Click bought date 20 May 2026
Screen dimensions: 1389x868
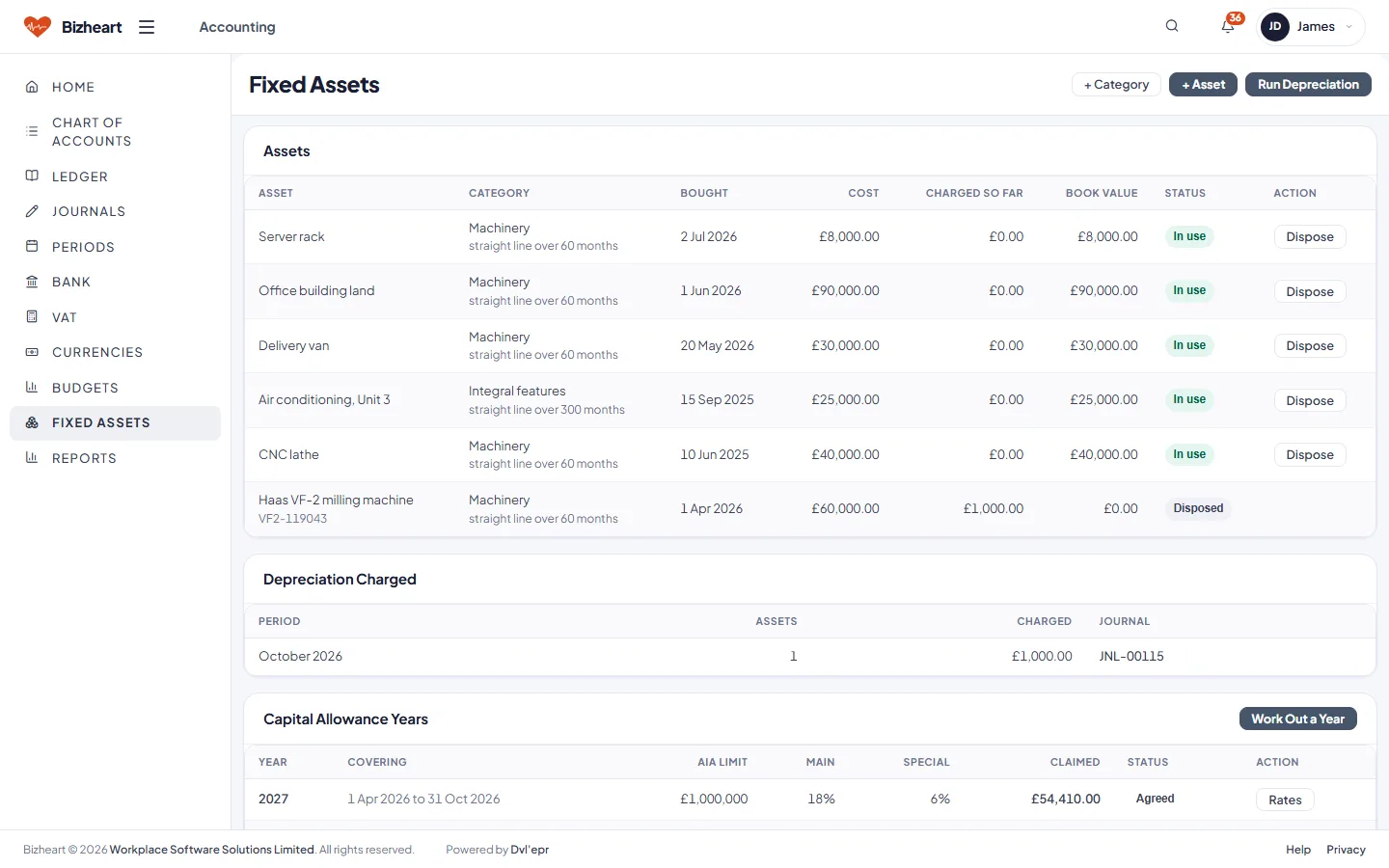(717, 345)
